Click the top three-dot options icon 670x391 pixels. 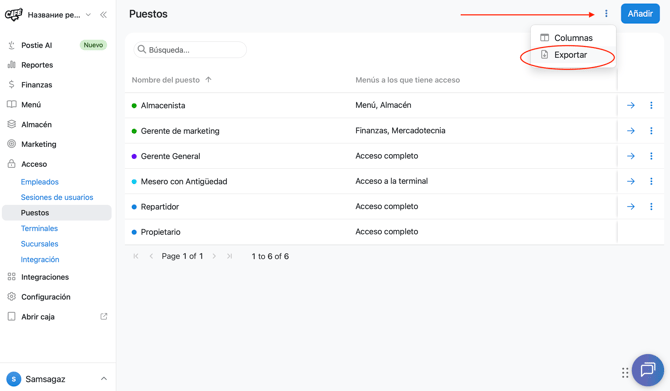pos(606,14)
